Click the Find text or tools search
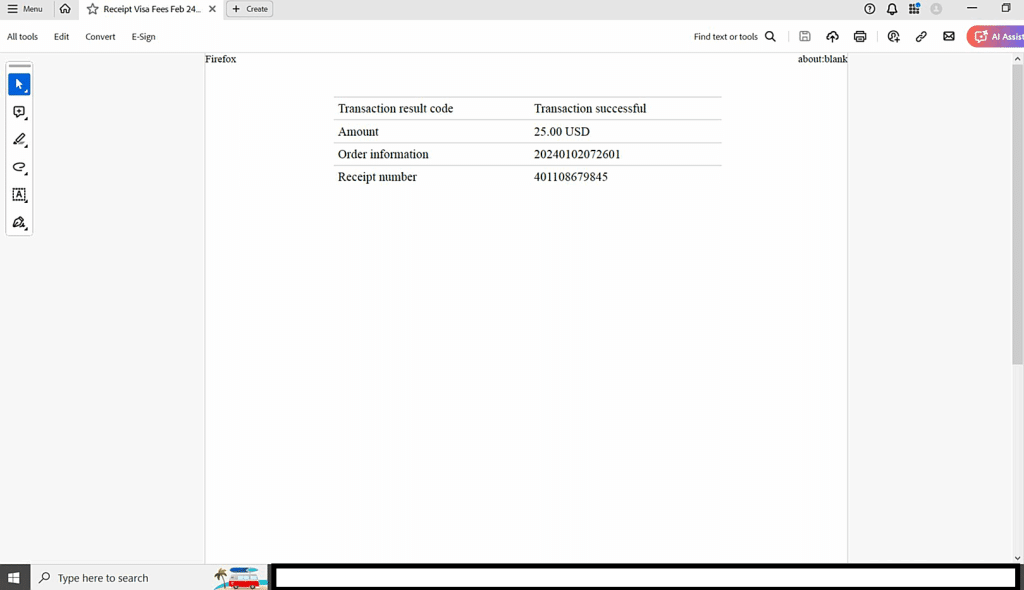 [734, 37]
